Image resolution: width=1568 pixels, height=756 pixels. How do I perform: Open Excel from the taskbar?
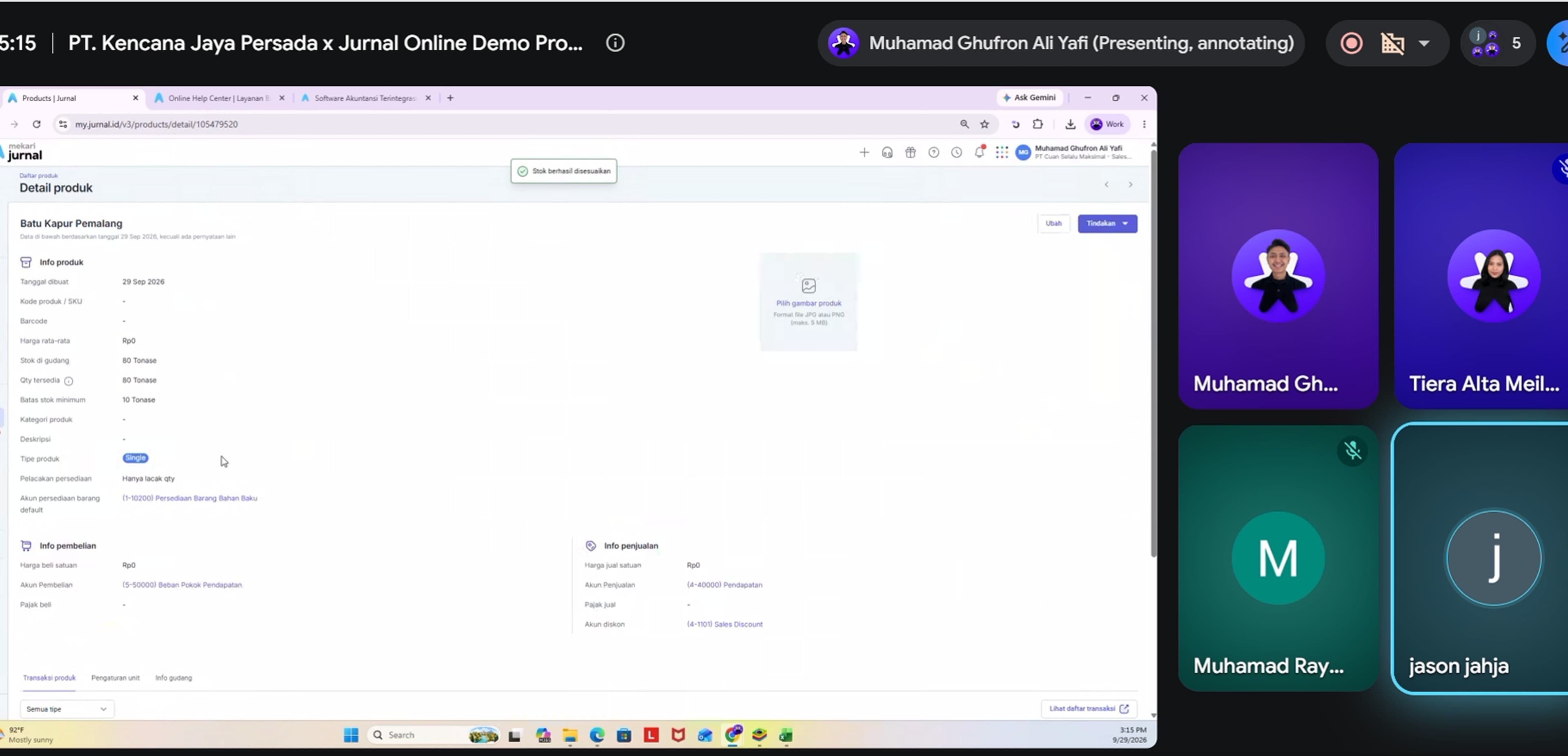(786, 736)
